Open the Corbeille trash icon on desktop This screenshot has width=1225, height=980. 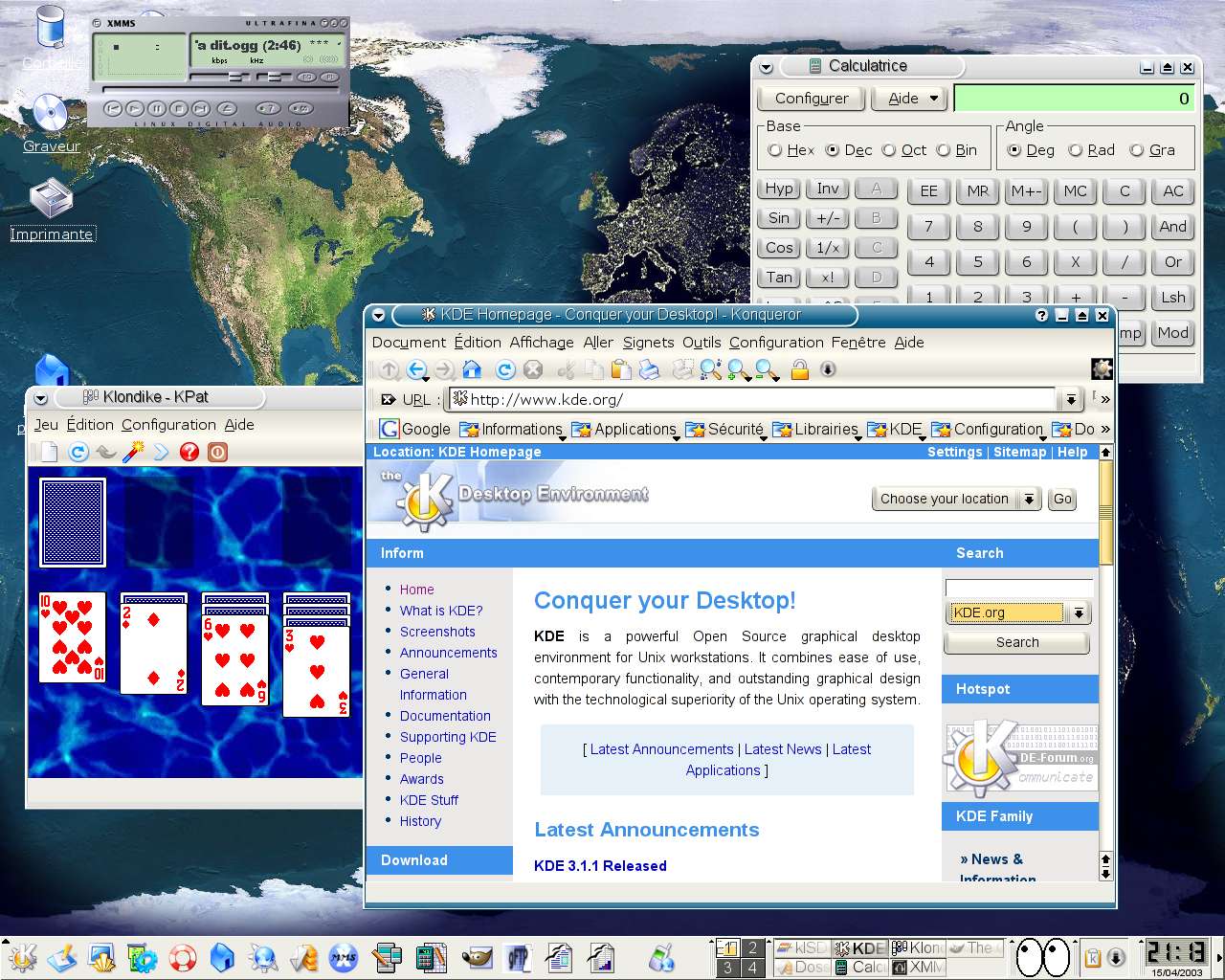pos(50,38)
